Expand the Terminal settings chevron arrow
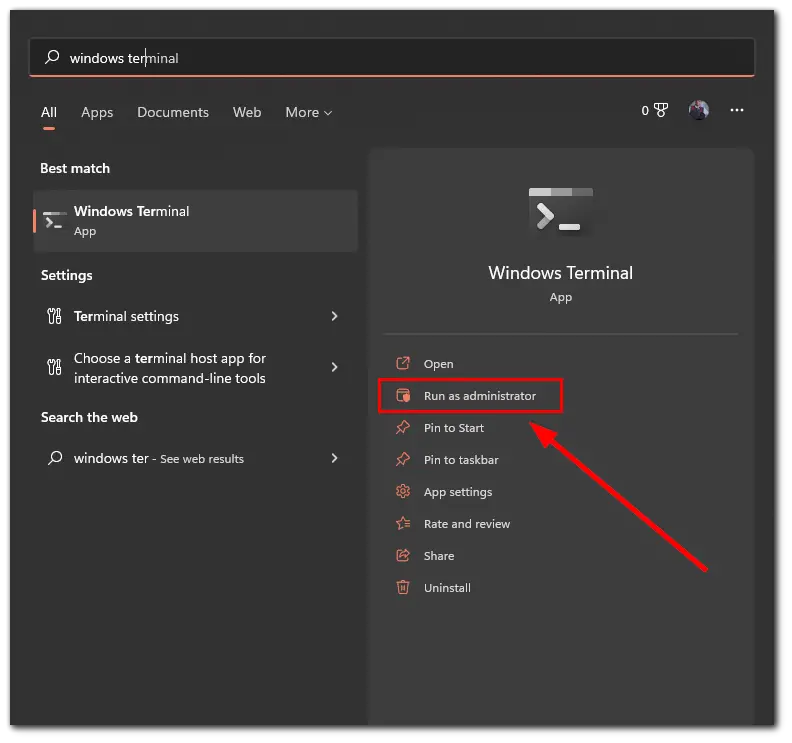The image size is (792, 743). pos(334,316)
